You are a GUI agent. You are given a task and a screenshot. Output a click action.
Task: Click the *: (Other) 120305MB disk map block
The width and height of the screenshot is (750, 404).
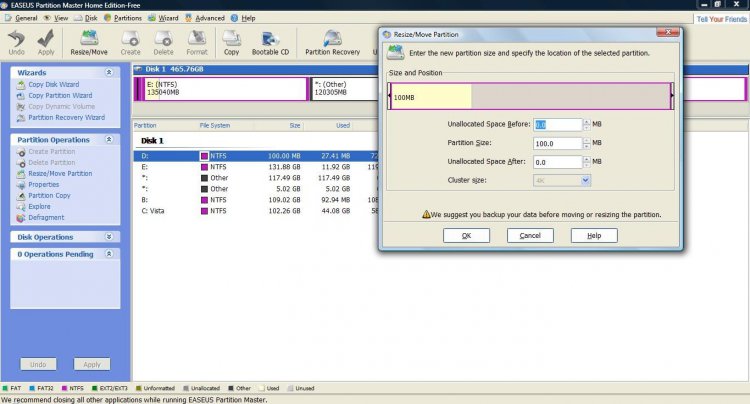344,88
